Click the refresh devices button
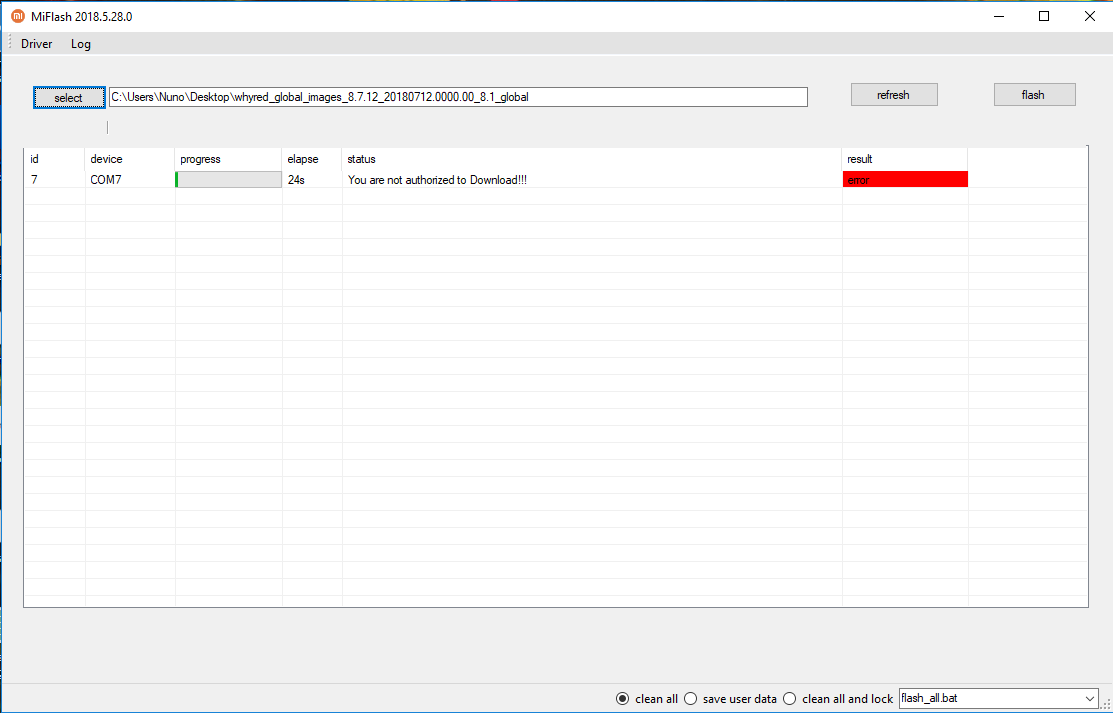 pos(894,94)
